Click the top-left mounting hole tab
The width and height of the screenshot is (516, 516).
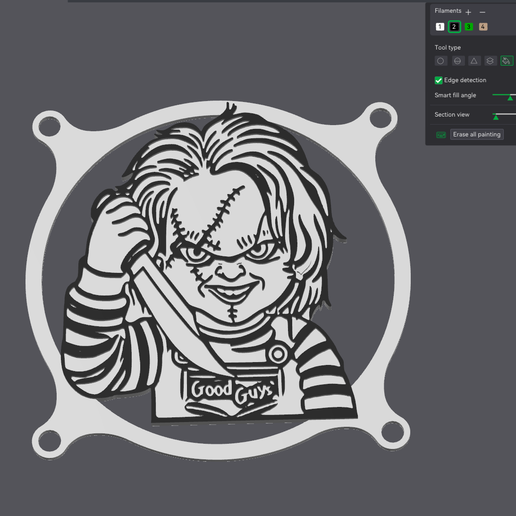tap(49, 126)
